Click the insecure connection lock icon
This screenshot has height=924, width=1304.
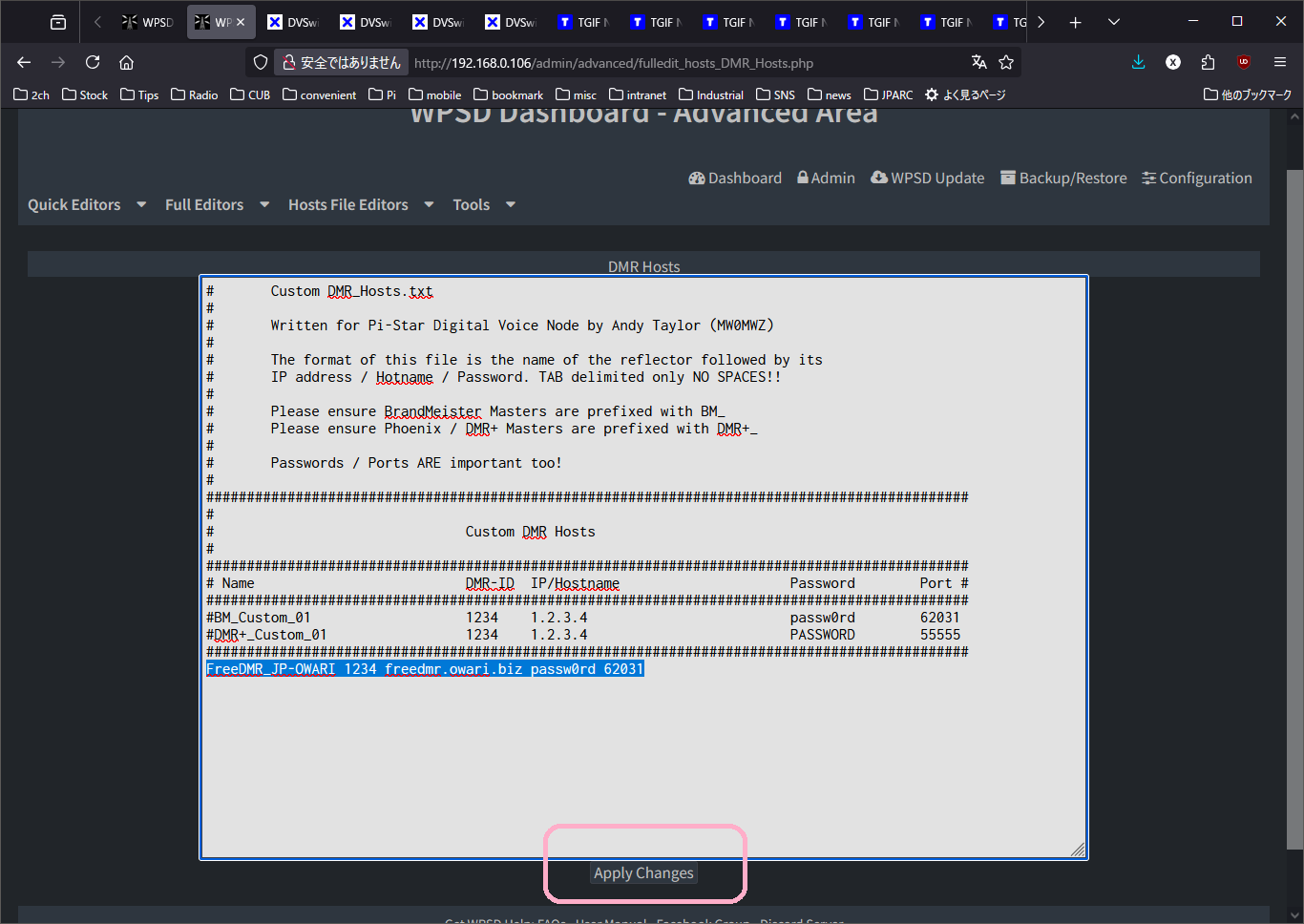point(289,62)
